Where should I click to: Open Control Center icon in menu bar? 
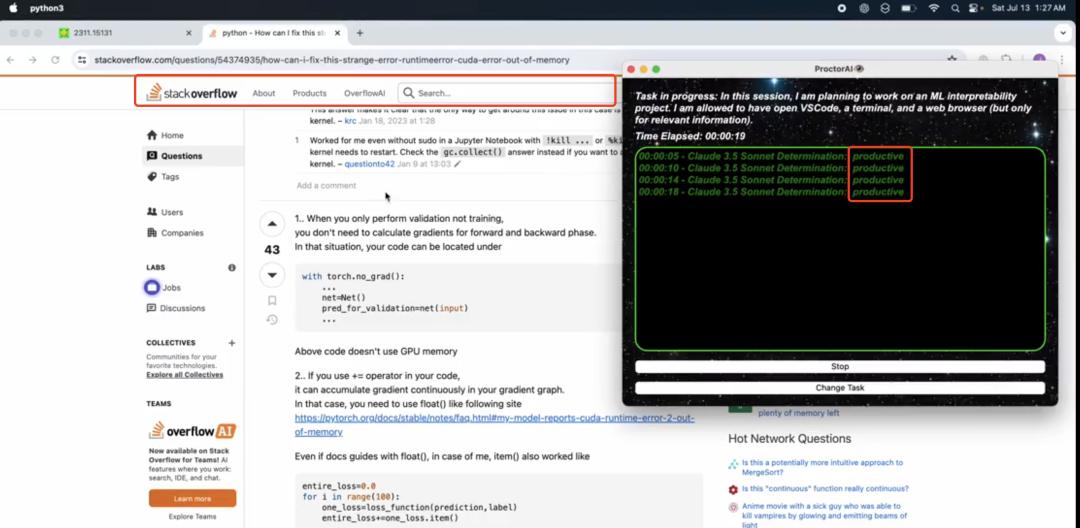tap(975, 8)
